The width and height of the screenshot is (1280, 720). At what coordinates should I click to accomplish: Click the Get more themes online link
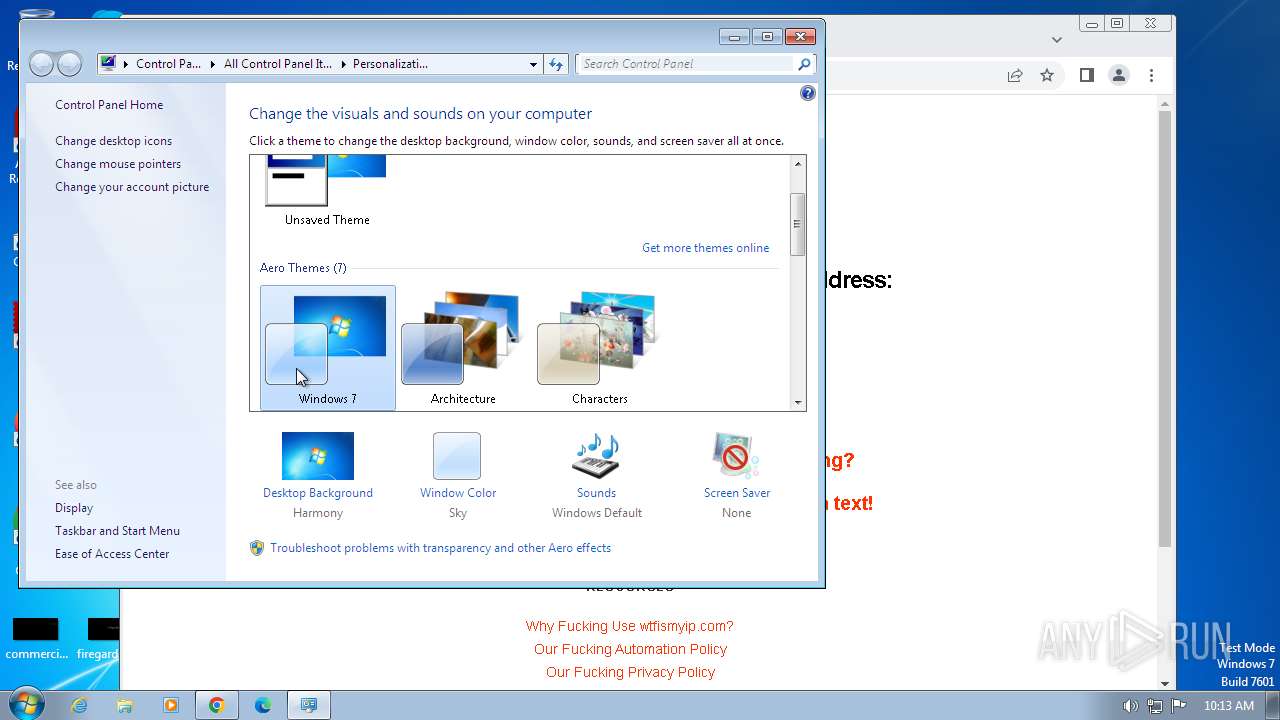[x=705, y=248]
